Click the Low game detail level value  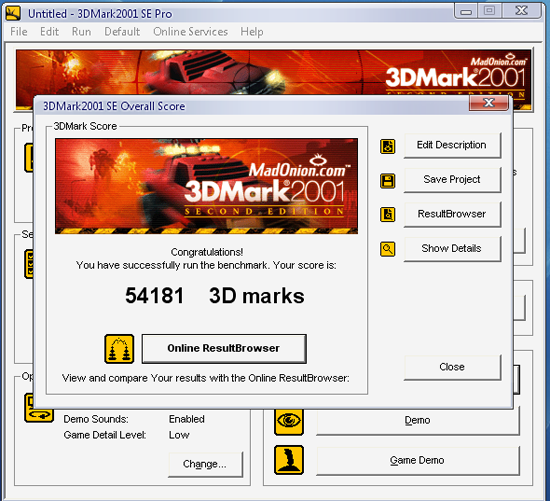point(179,435)
